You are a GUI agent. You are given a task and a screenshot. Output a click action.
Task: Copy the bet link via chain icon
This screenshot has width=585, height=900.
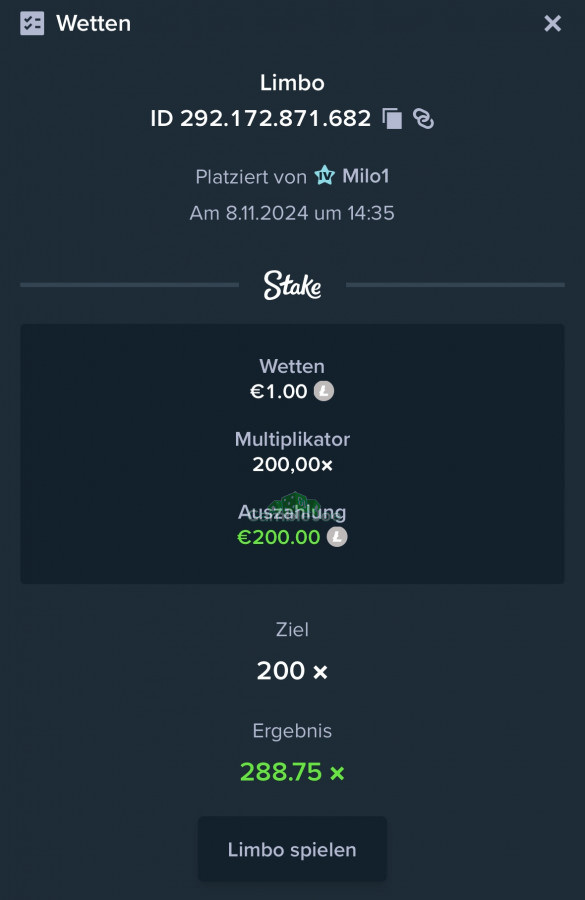424,119
